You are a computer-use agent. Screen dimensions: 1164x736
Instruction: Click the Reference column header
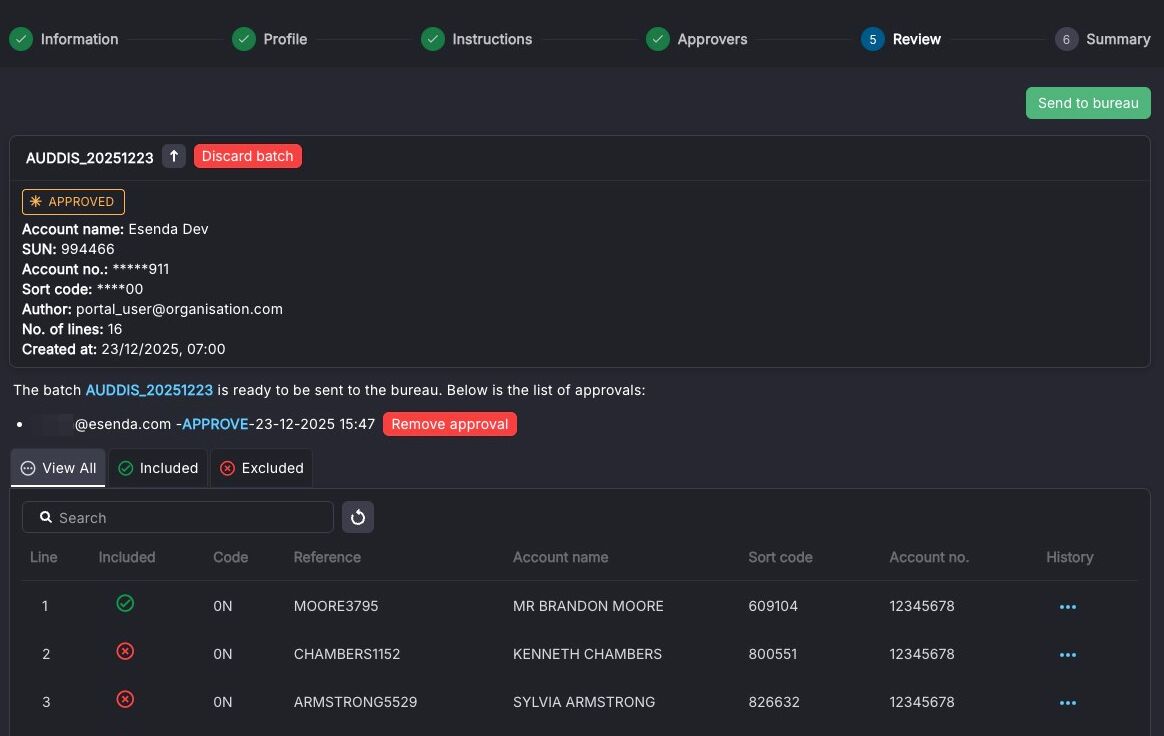click(x=327, y=557)
